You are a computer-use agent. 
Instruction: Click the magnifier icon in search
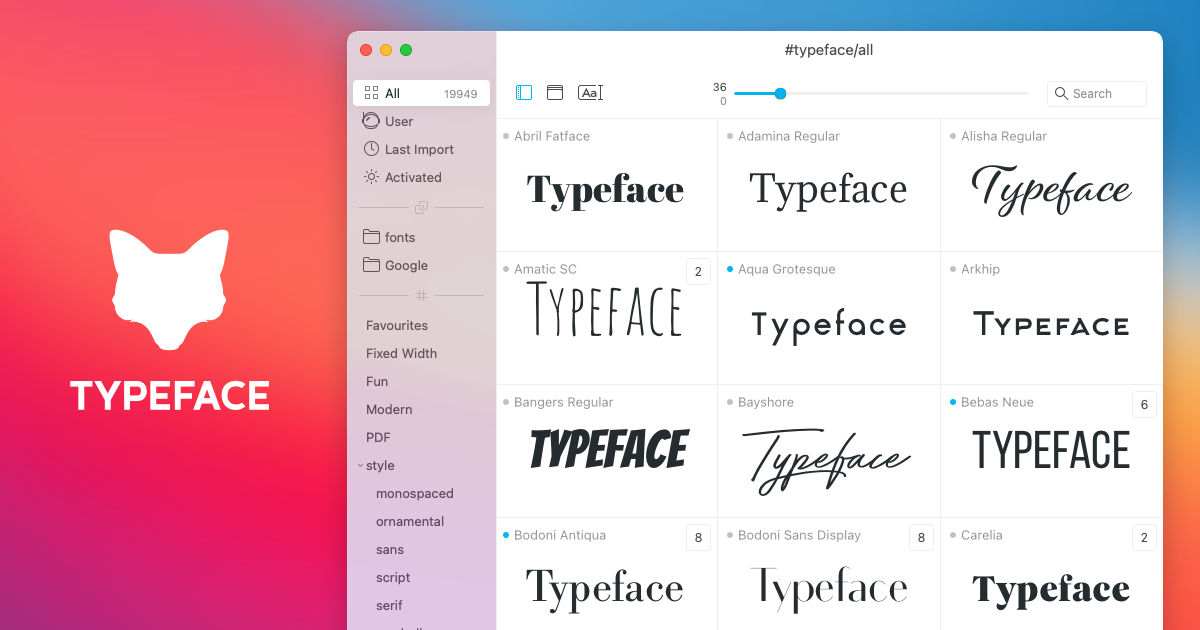point(1062,94)
